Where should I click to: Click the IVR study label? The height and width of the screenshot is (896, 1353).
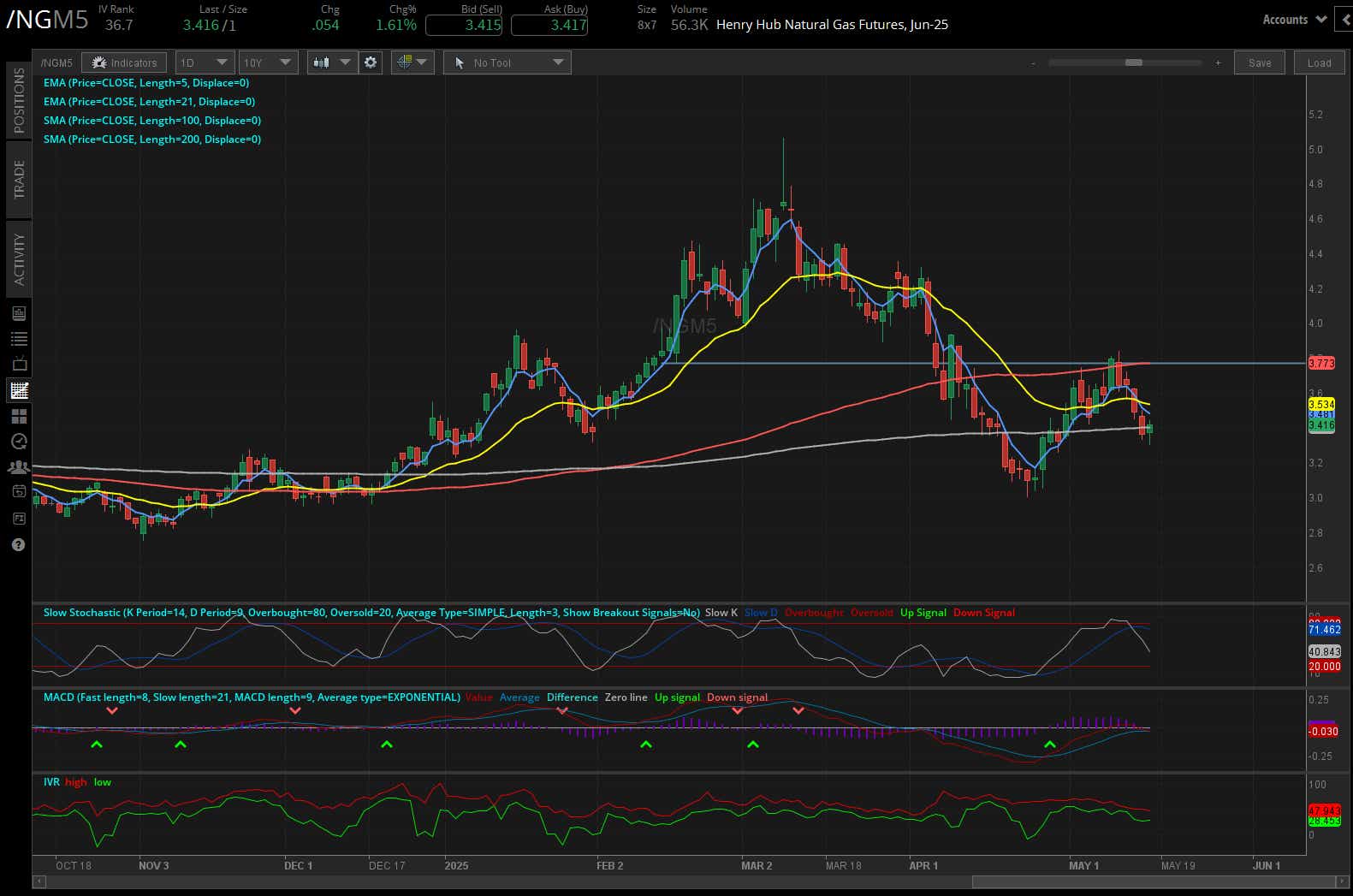coord(51,782)
